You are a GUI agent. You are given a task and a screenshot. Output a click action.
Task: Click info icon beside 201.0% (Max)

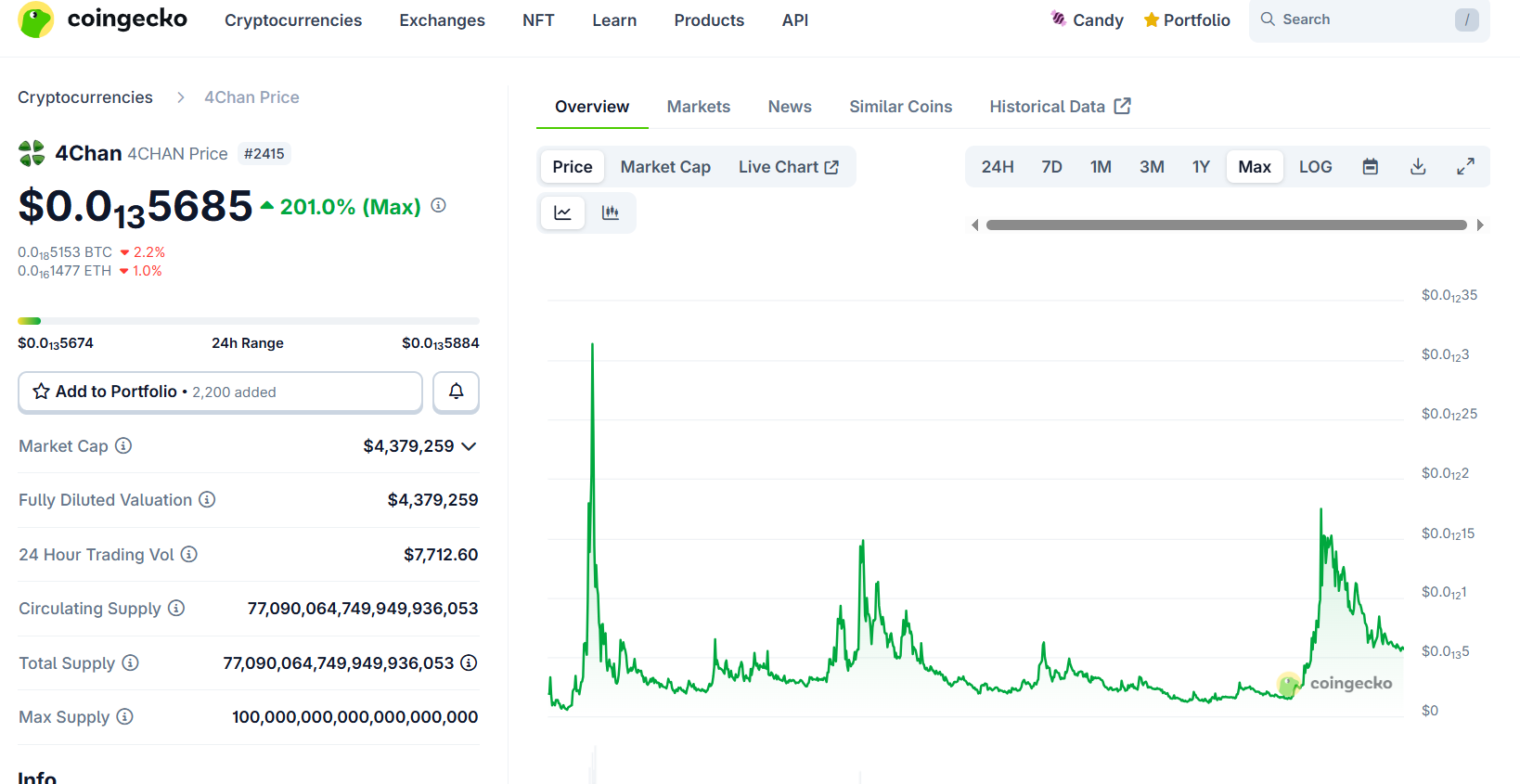point(439,205)
